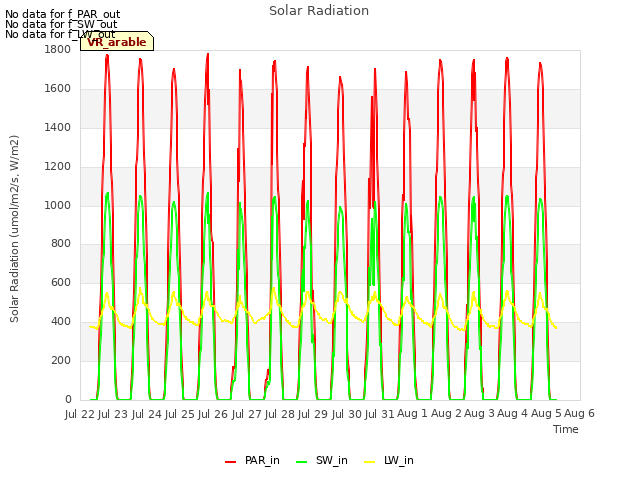640x480 pixels.
Task: Click the Jul 23 x-axis date label
Action: [x=113, y=414]
